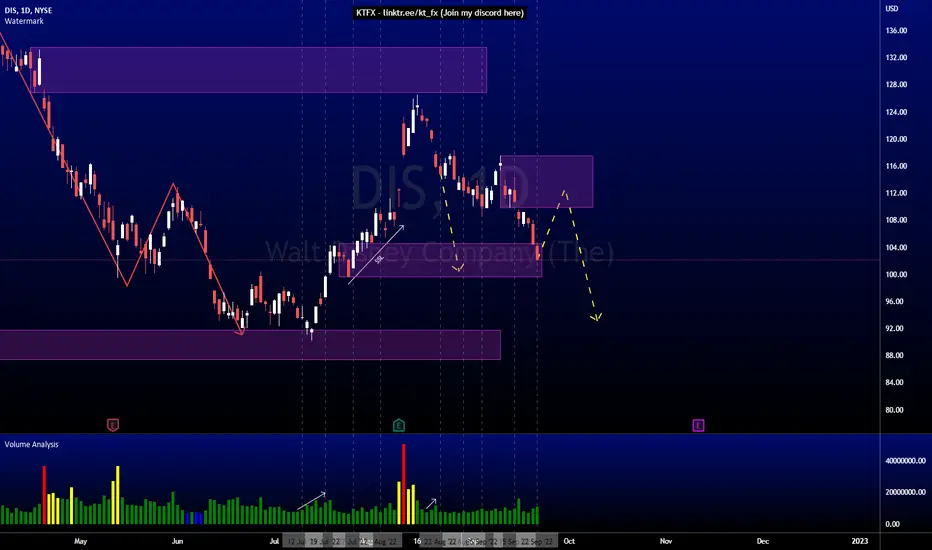932x550 pixels.
Task: Click the May label on time axis
Action: [81, 541]
